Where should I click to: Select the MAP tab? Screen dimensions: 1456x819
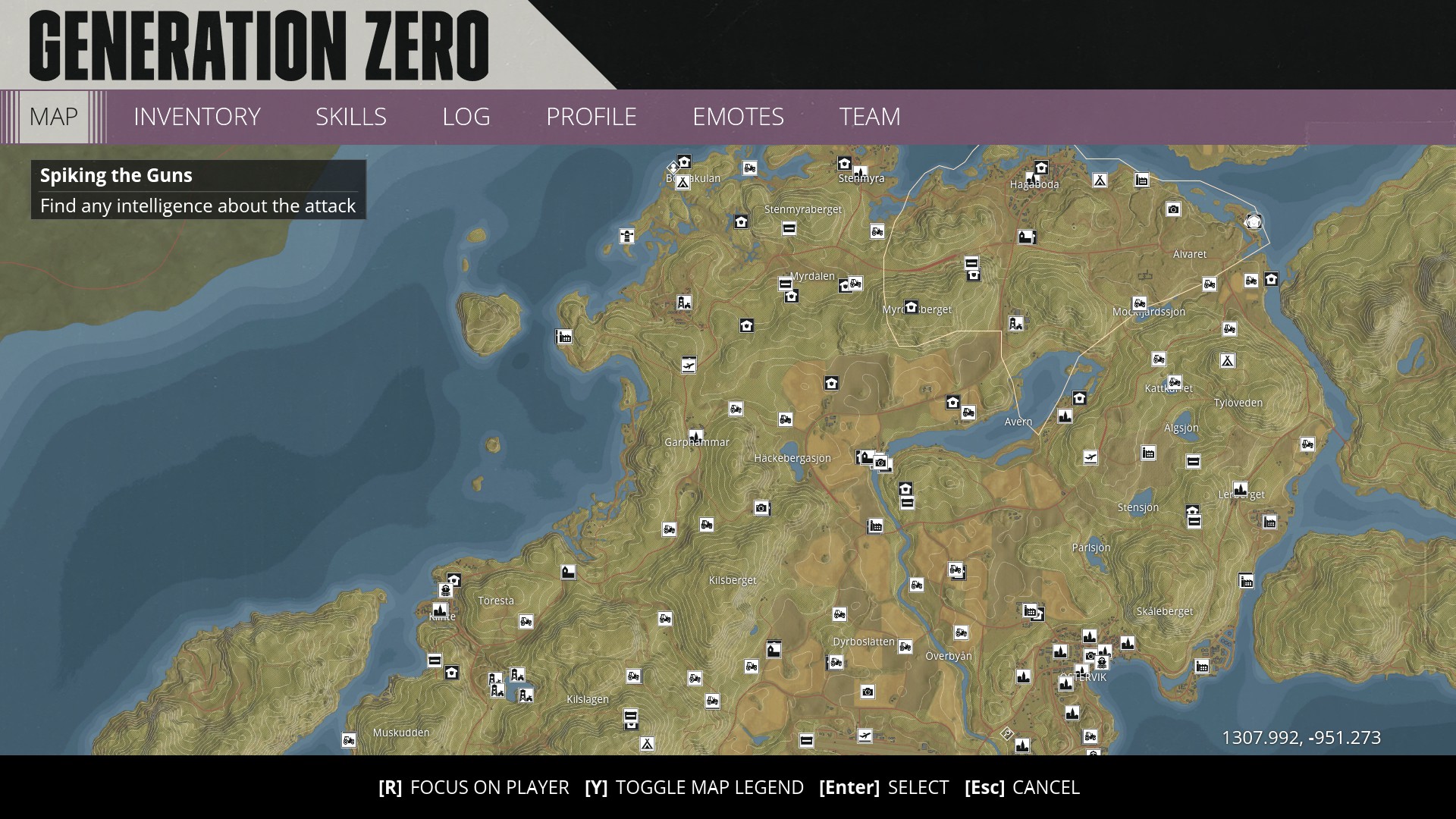coord(54,117)
